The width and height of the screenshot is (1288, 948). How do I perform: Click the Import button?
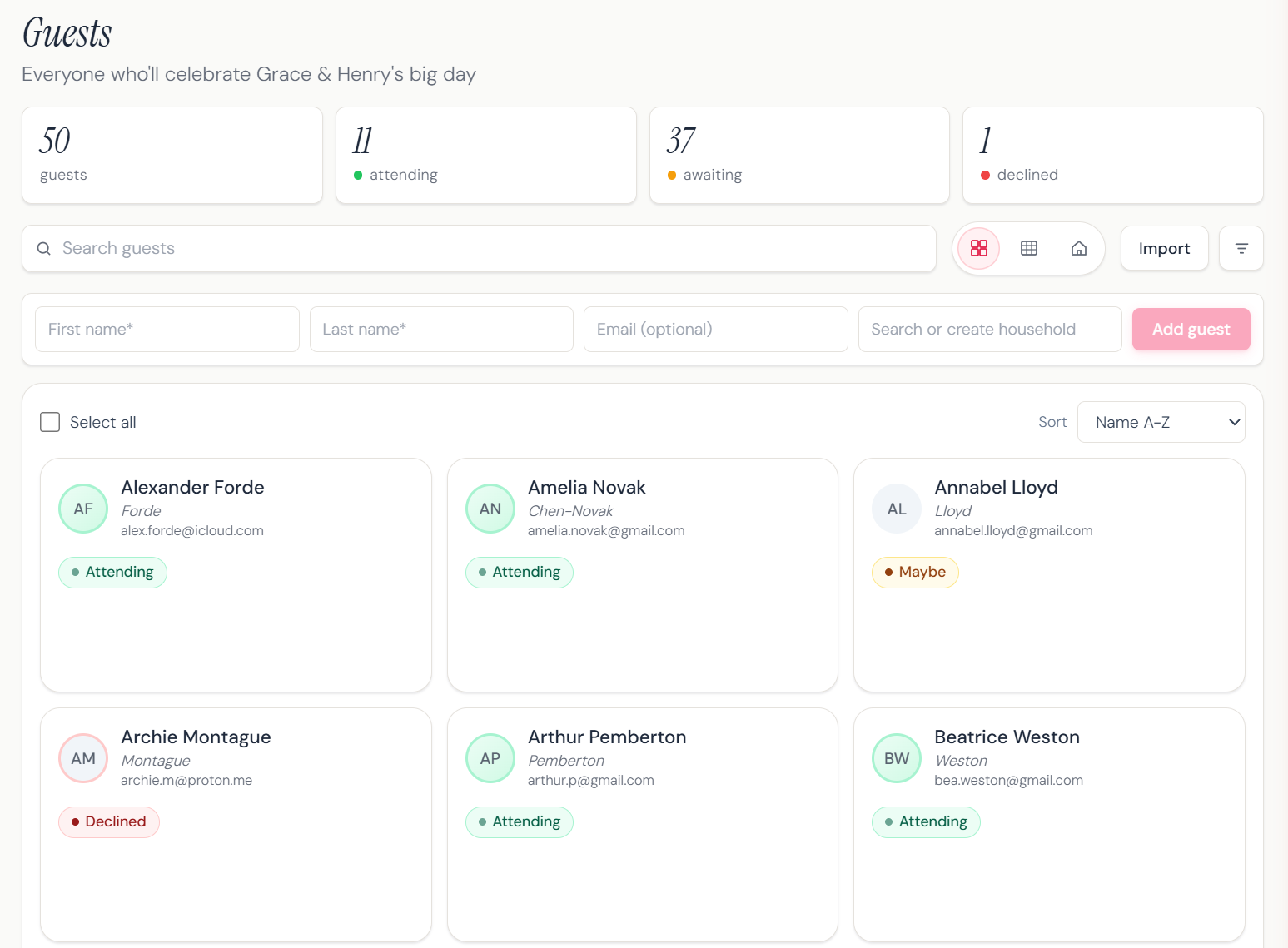click(1164, 248)
